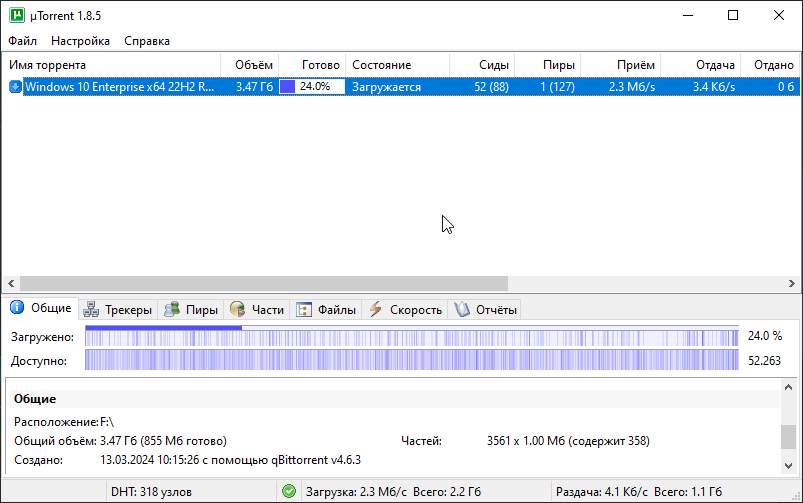Open the Настройка menu

tap(80, 41)
